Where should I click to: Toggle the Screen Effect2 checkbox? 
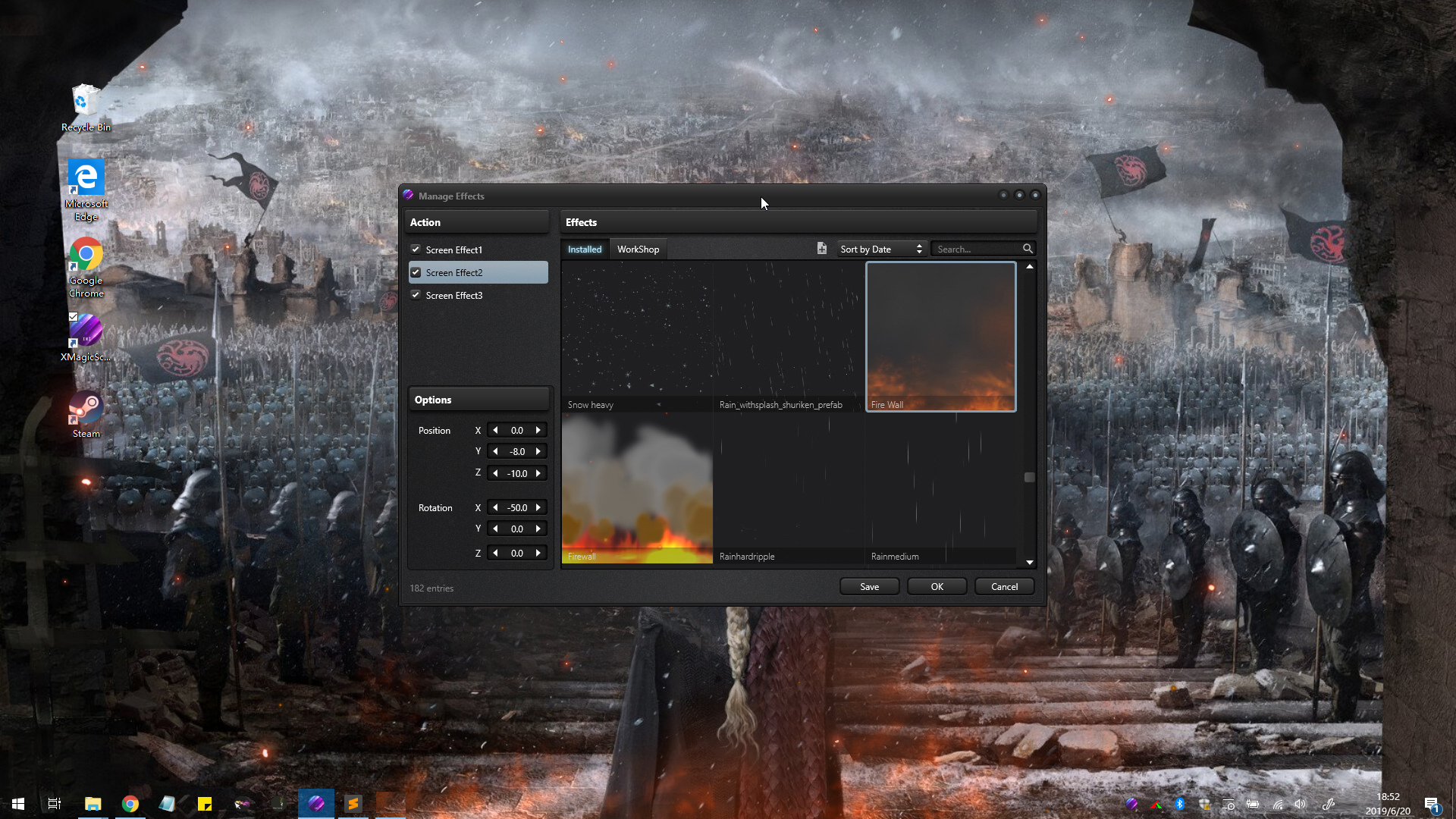point(416,272)
